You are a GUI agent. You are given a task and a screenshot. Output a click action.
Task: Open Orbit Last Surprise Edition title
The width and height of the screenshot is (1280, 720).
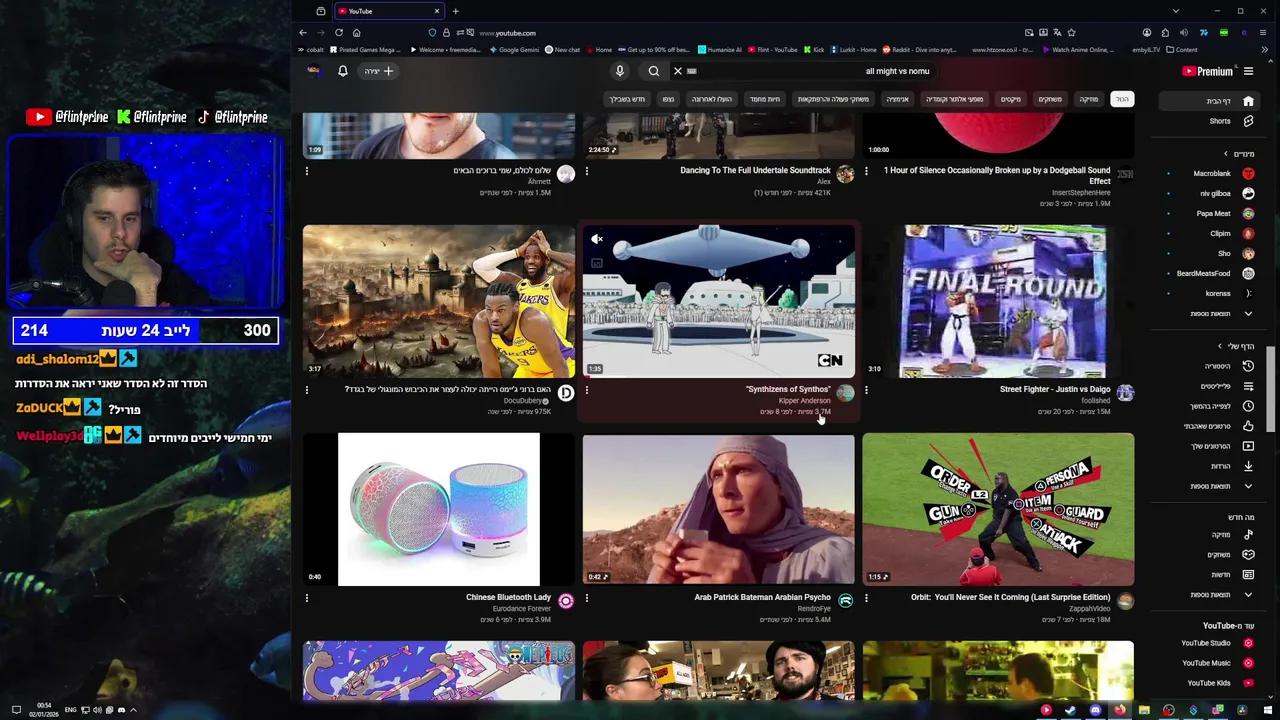pos(1010,597)
